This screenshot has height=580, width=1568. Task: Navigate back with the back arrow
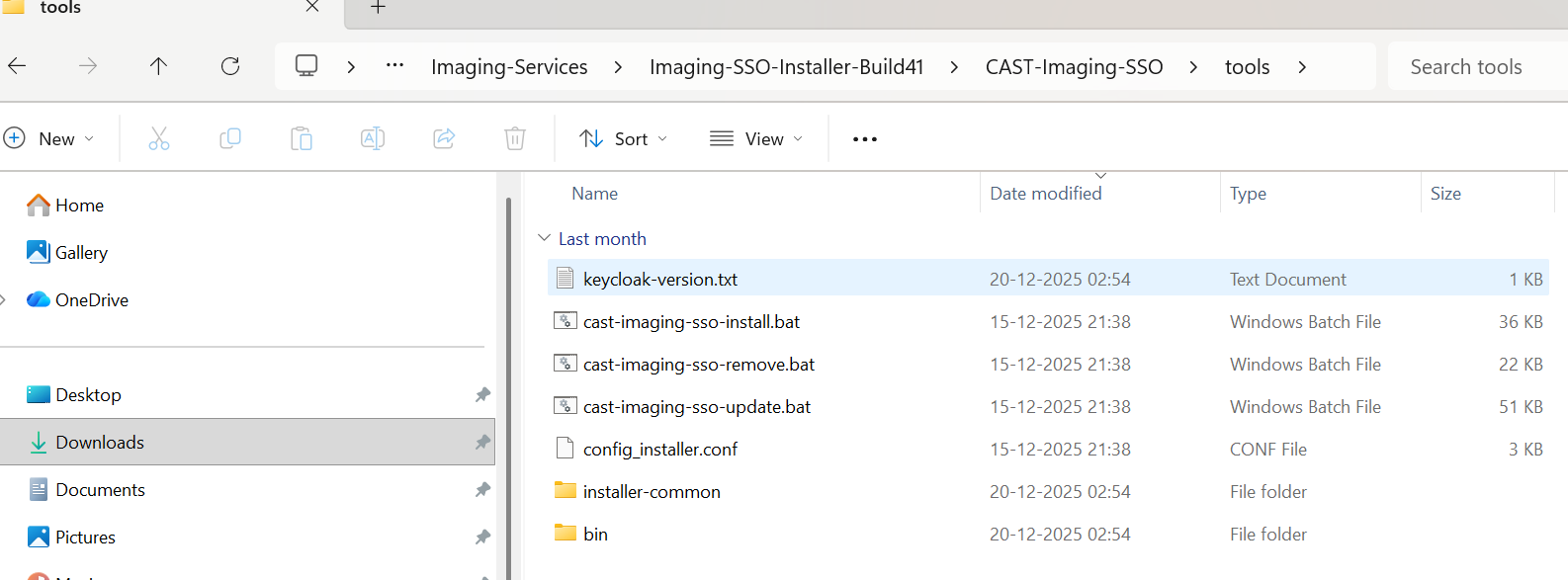point(18,66)
